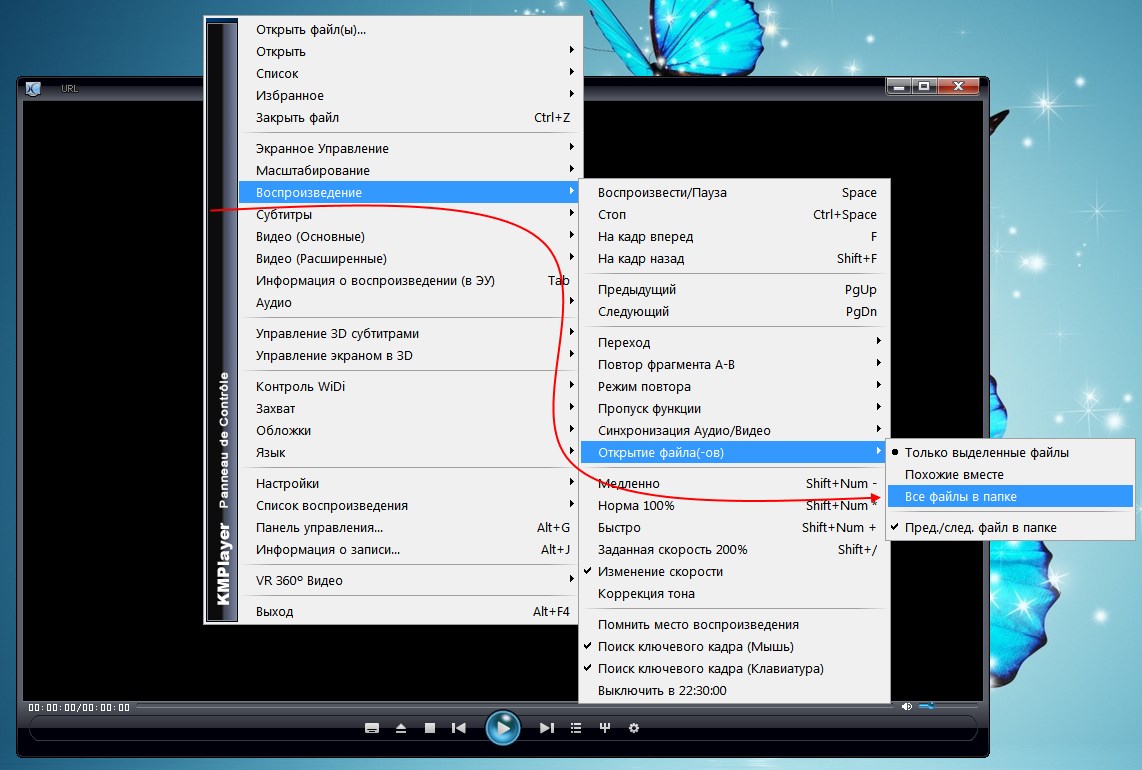Click the gear settings icon in control bar

633,728
